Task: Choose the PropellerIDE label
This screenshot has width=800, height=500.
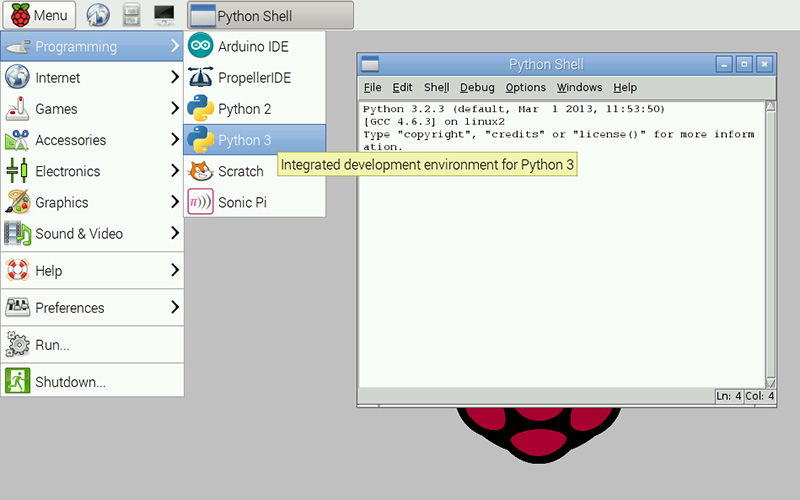Action: pyautogui.click(x=255, y=78)
